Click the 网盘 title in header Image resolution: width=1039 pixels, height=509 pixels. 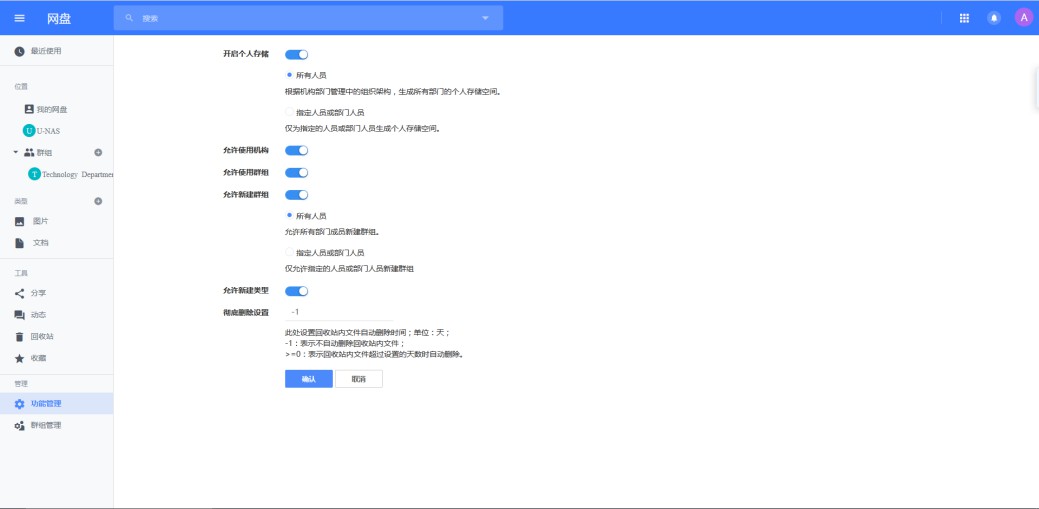59,19
